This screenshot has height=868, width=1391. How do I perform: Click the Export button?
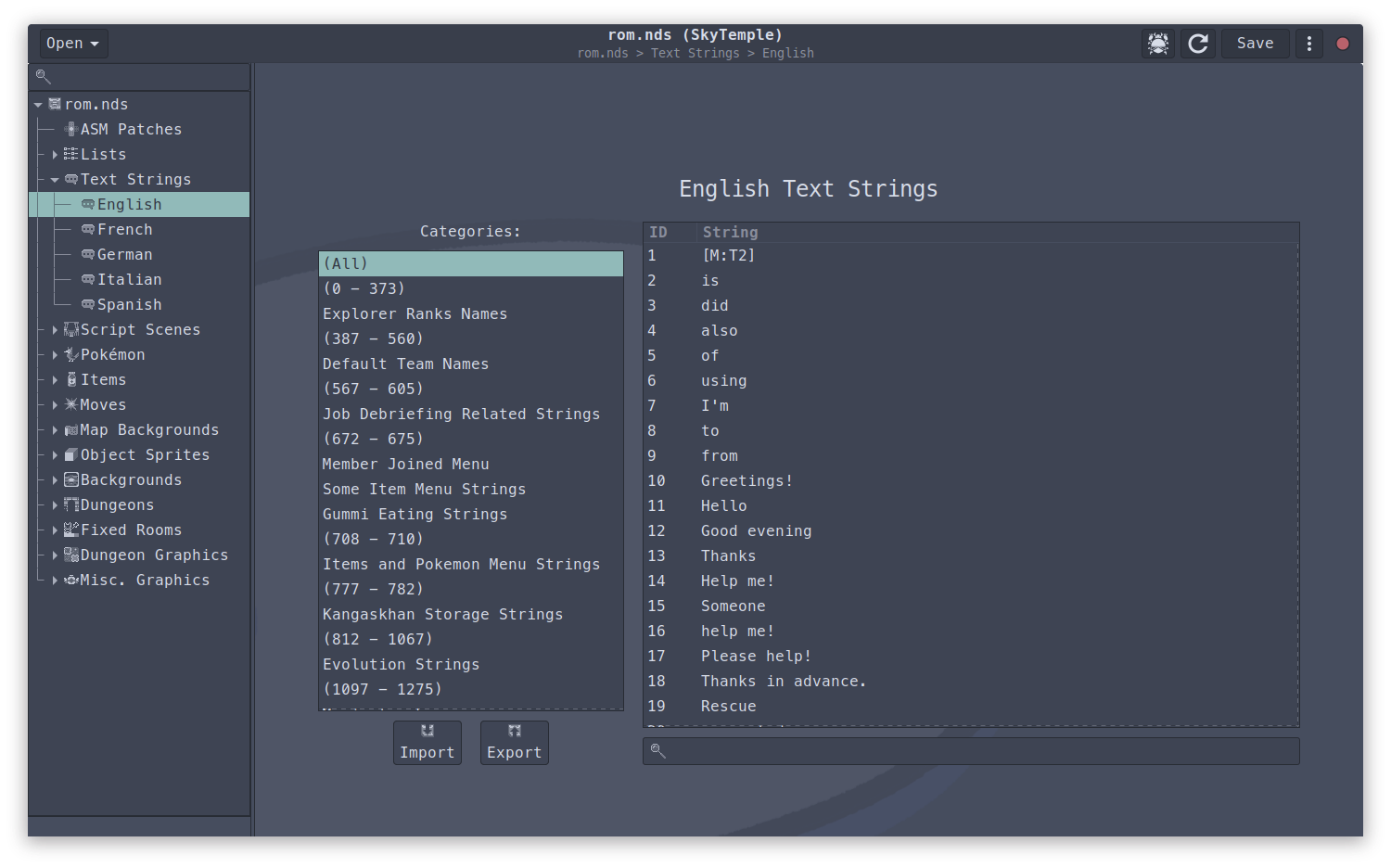pos(514,743)
